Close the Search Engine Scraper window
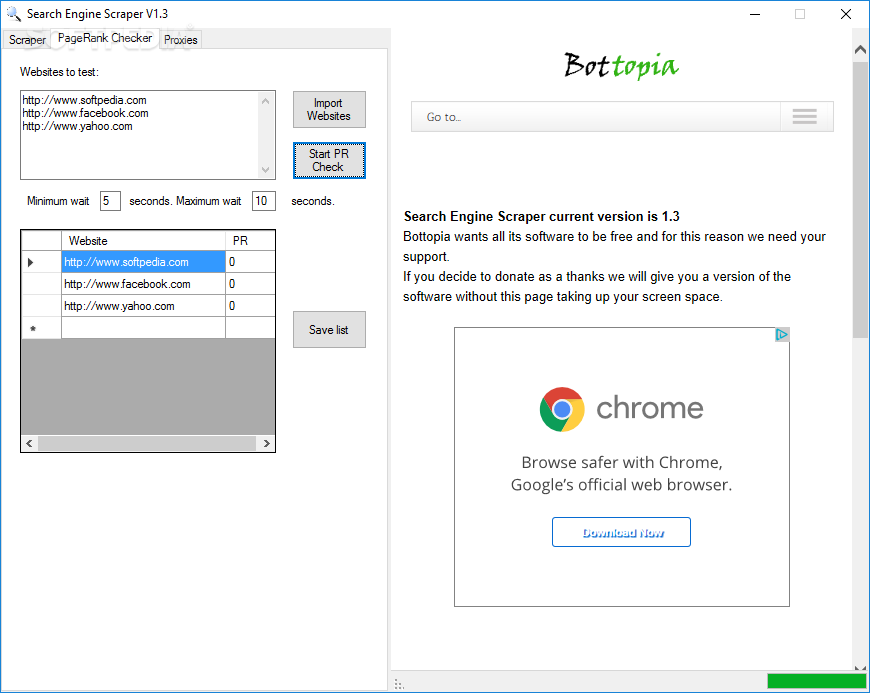Viewport: 870px width, 693px height. pyautogui.click(x=846, y=14)
